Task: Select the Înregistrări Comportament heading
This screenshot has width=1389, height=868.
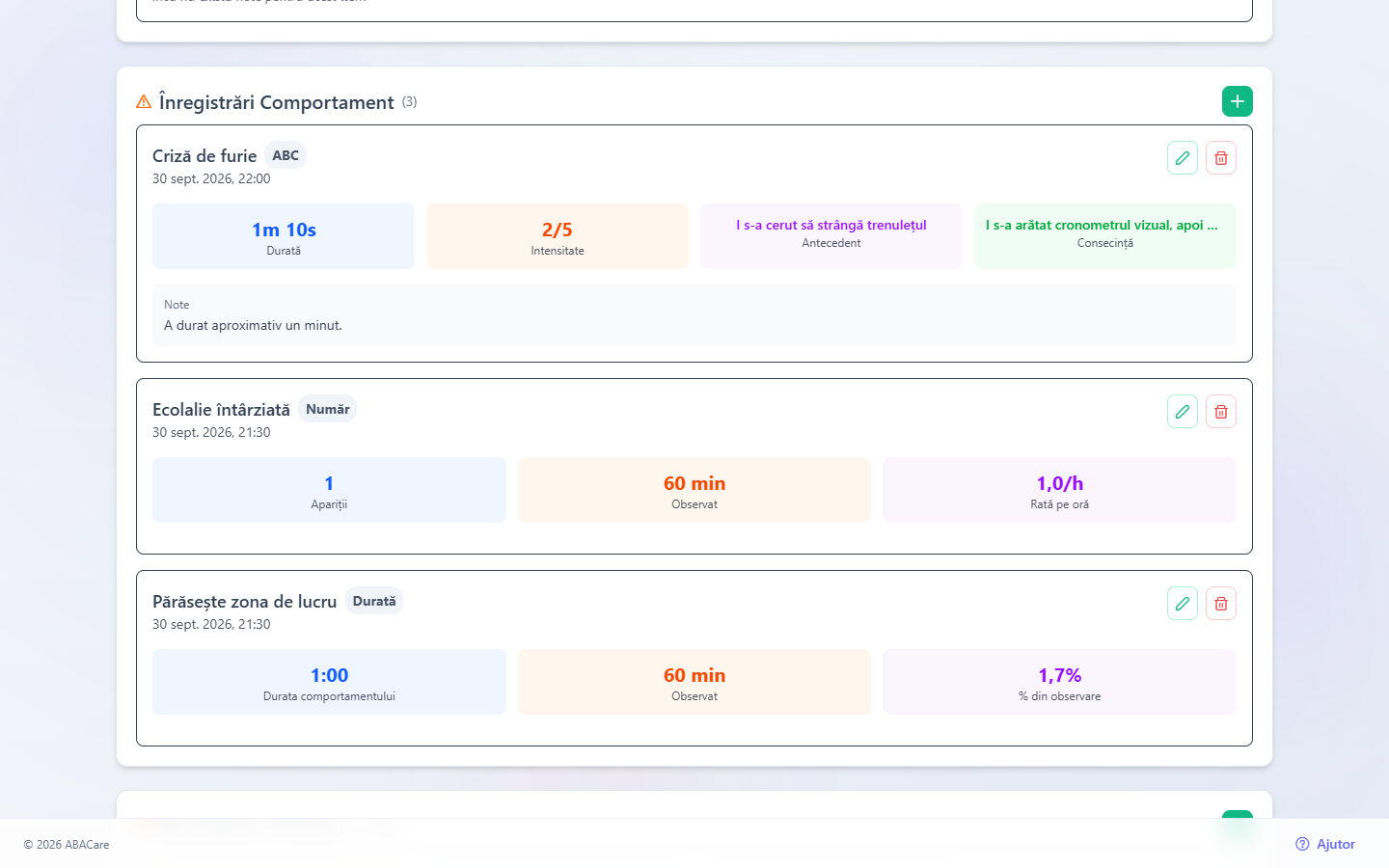Action: [277, 102]
